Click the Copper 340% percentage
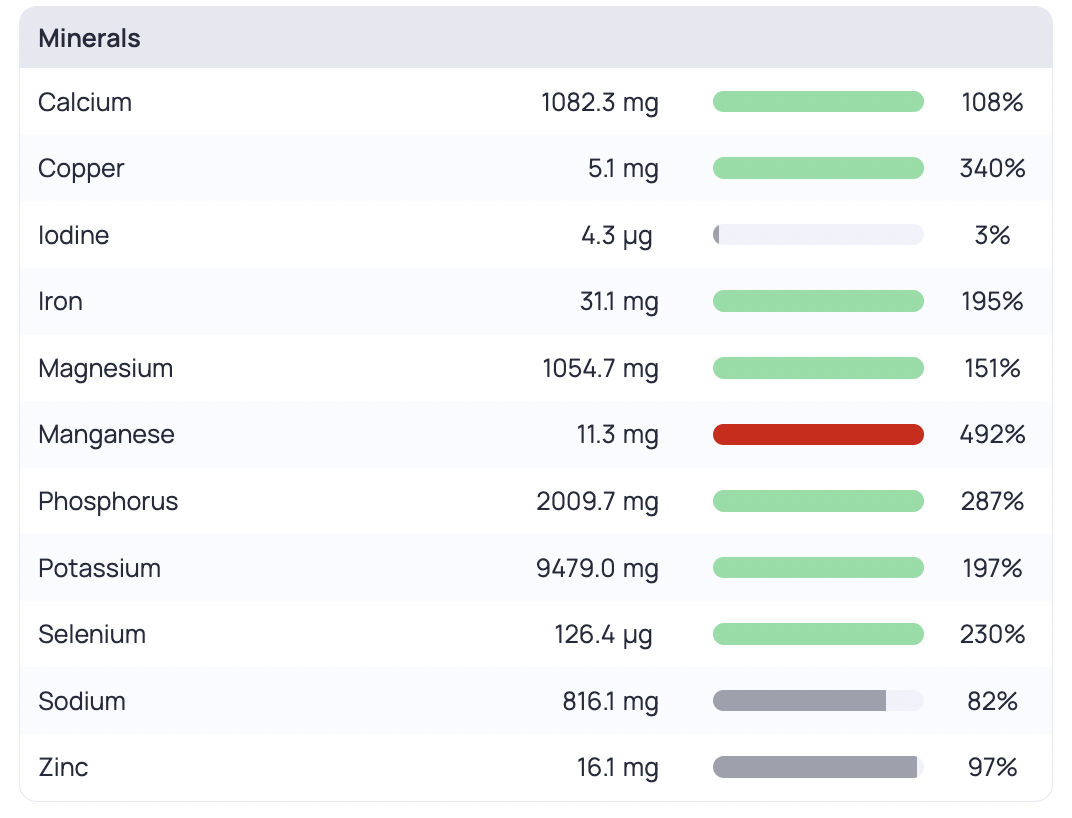Image resolution: width=1072 pixels, height=818 pixels. [992, 168]
